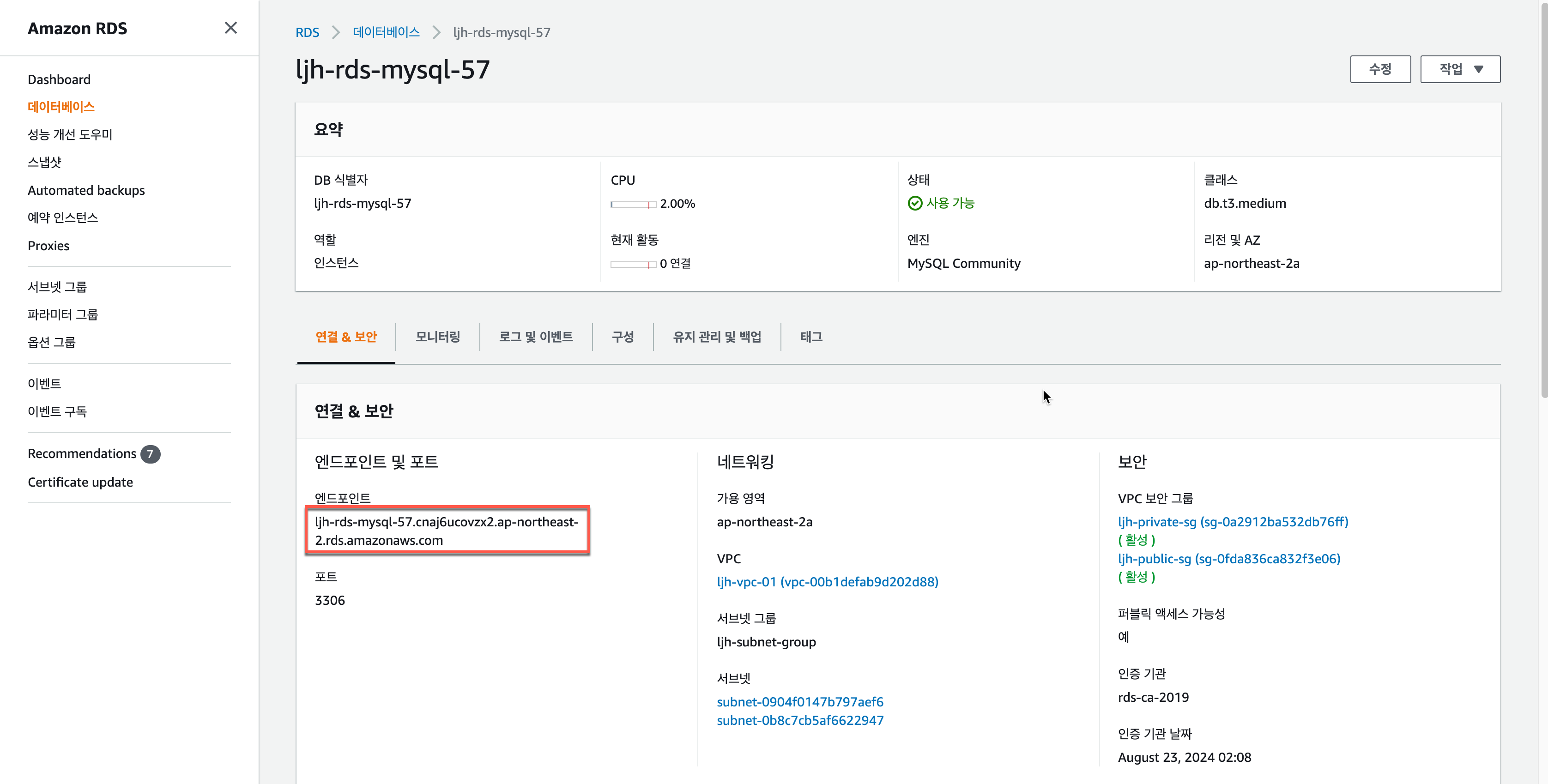The height and width of the screenshot is (784, 1548).
Task: Open the ljh-public-sg security group link
Action: 1228,559
